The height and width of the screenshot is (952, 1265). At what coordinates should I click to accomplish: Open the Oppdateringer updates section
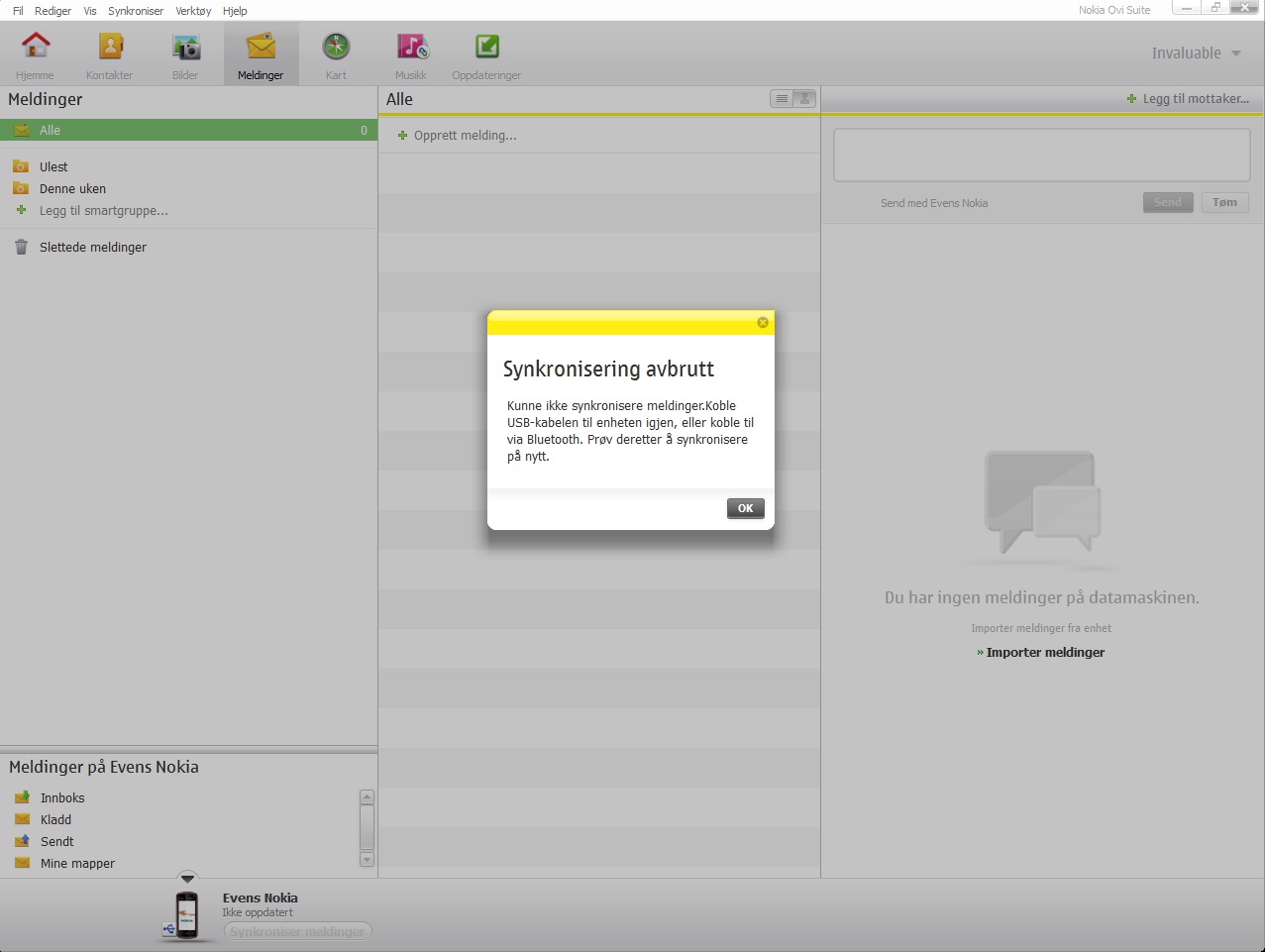click(x=486, y=54)
